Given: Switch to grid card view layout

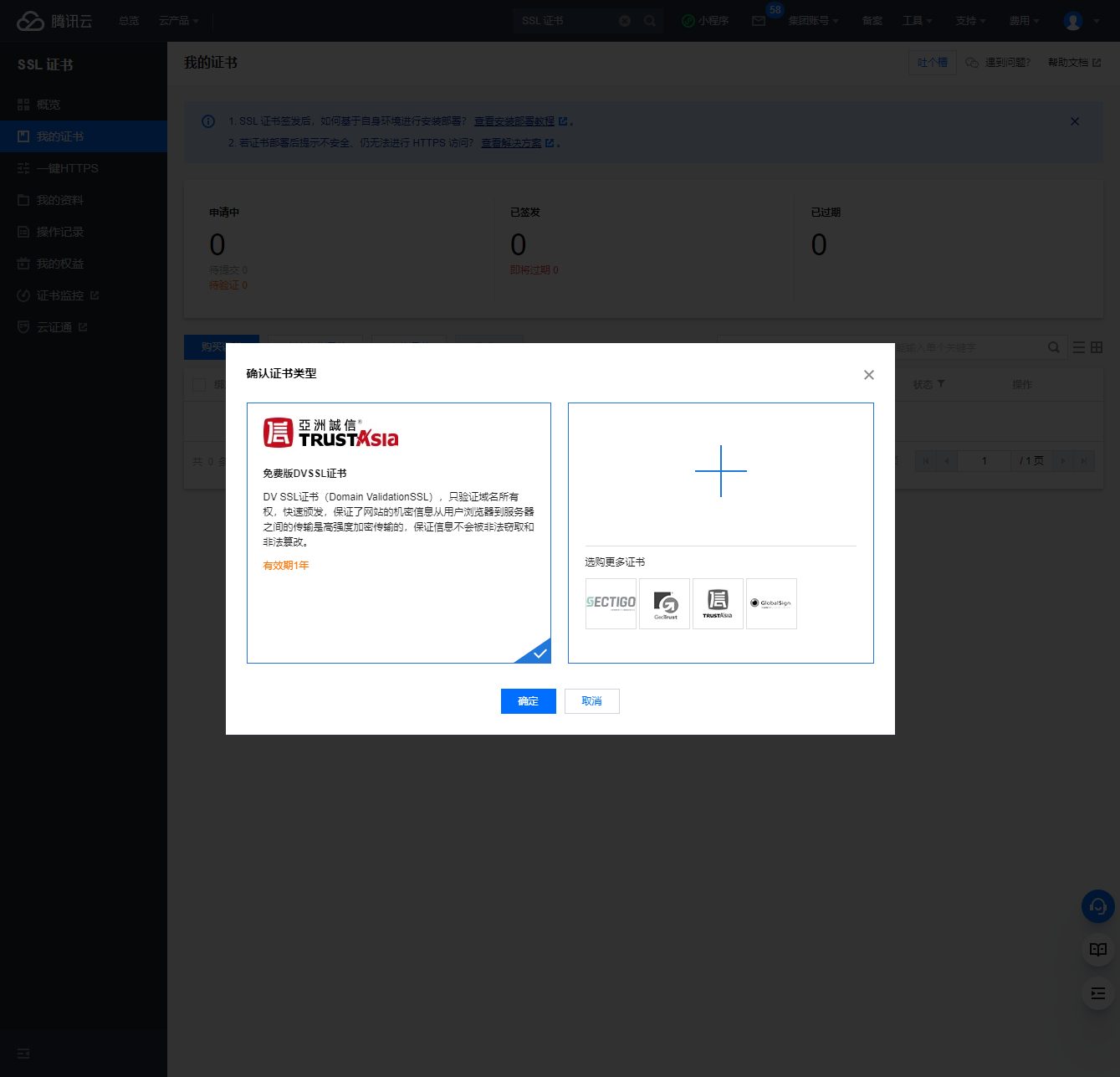Looking at the screenshot, I should [x=1097, y=347].
